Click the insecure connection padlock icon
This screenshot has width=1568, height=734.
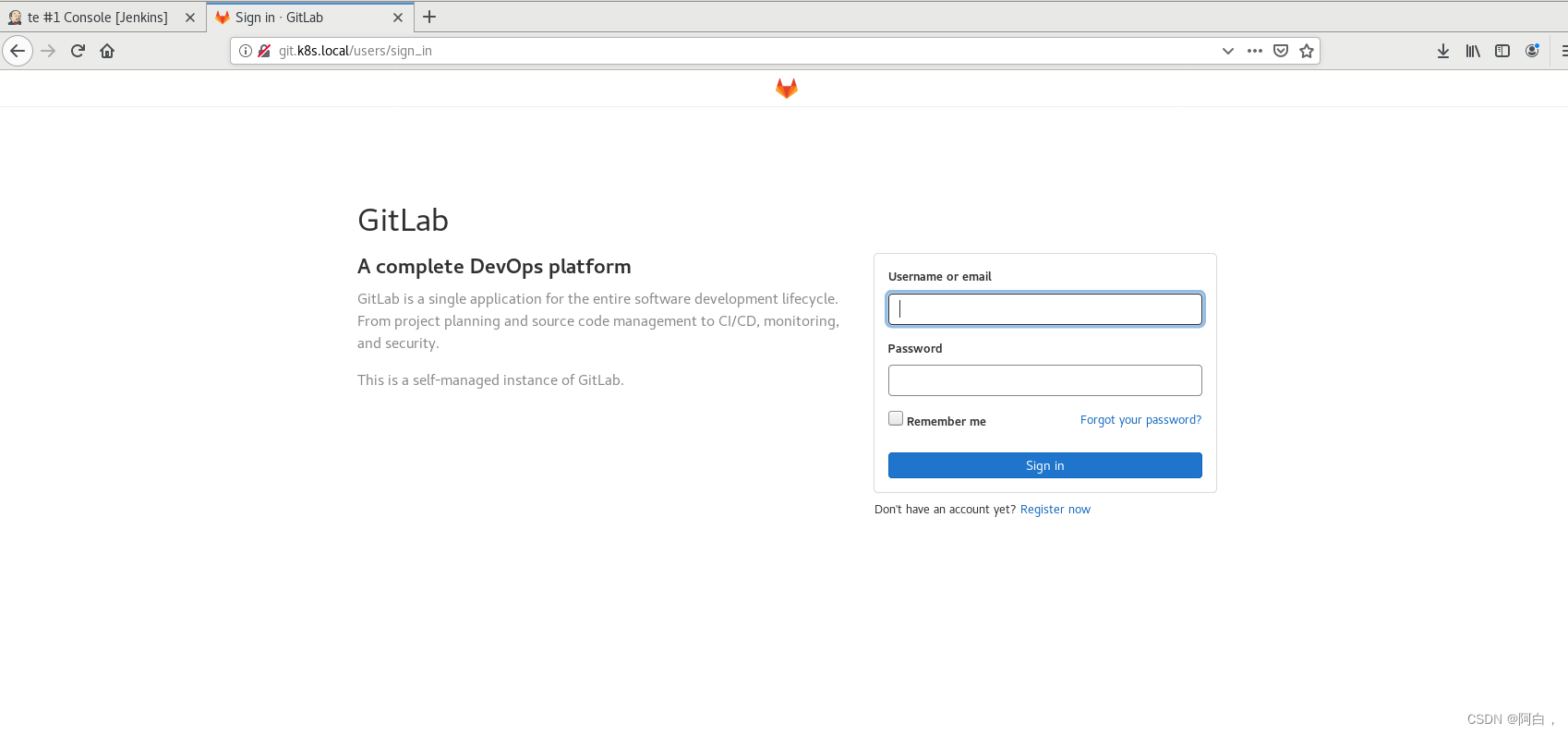pos(264,51)
